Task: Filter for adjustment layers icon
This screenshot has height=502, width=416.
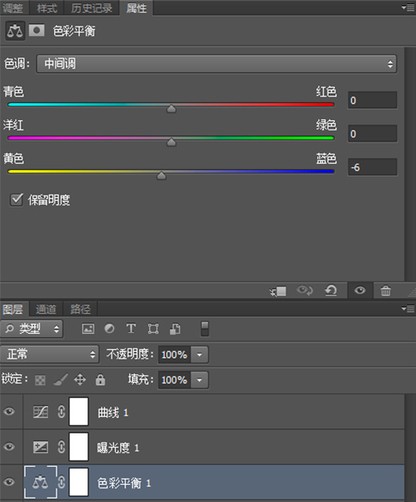Action: (109, 329)
